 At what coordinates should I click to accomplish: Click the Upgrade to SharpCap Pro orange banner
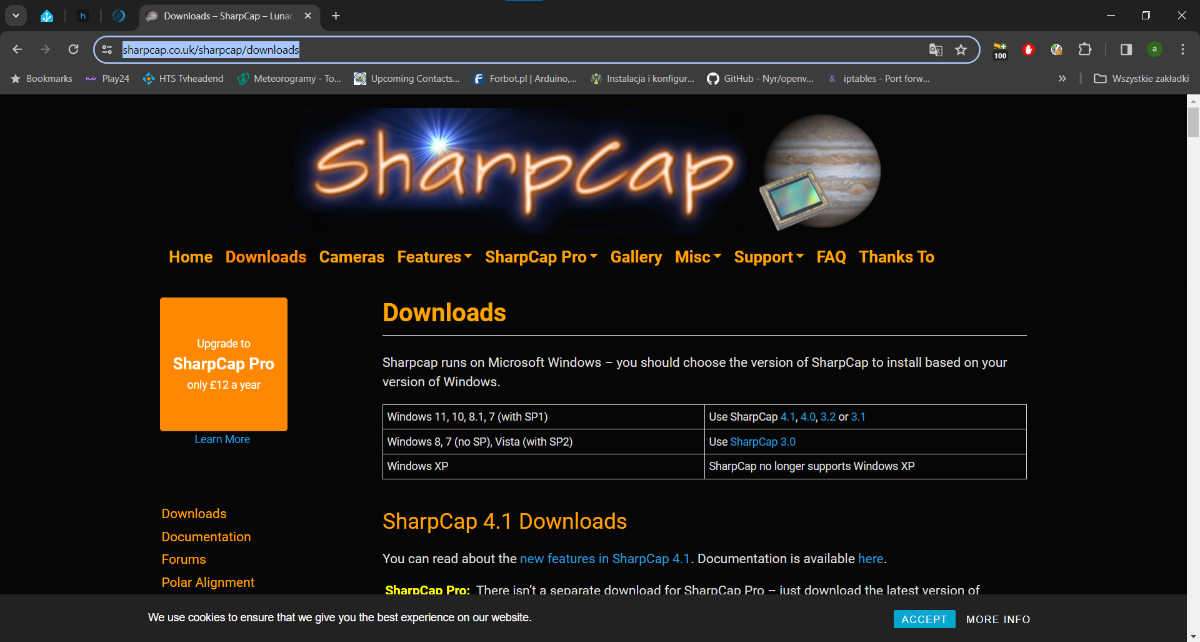223,364
